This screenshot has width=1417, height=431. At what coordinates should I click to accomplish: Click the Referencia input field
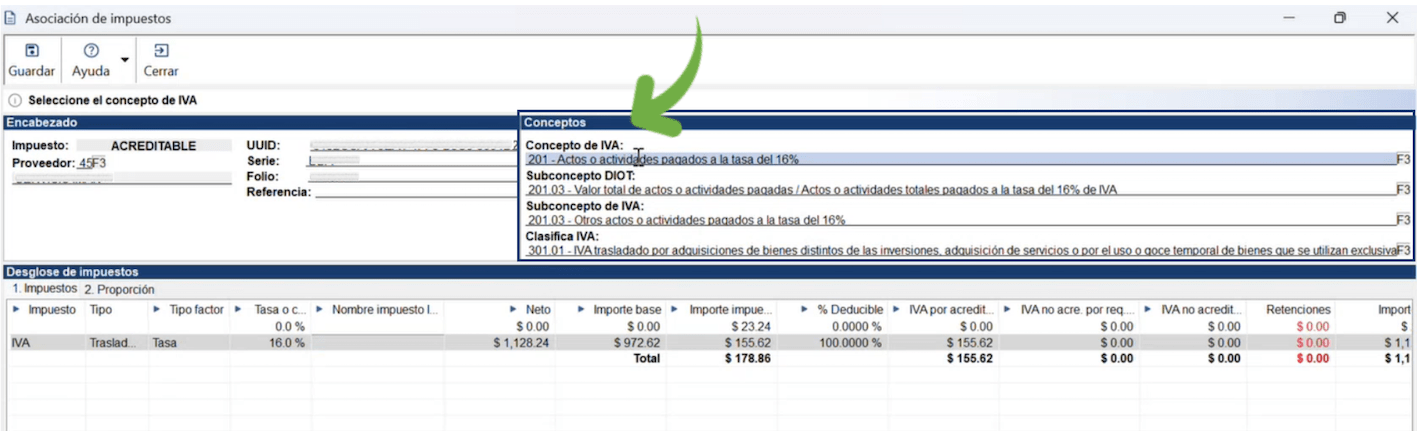click(415, 192)
